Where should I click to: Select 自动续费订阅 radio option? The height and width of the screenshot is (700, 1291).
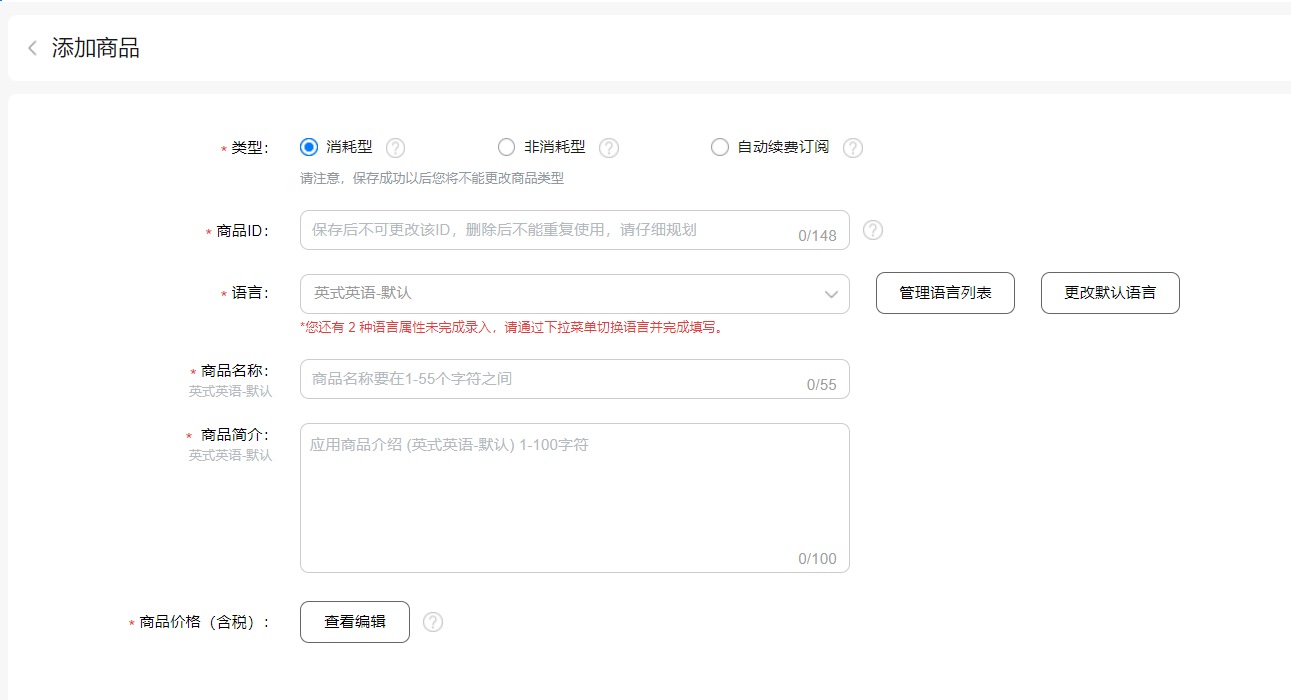pyautogui.click(x=720, y=147)
